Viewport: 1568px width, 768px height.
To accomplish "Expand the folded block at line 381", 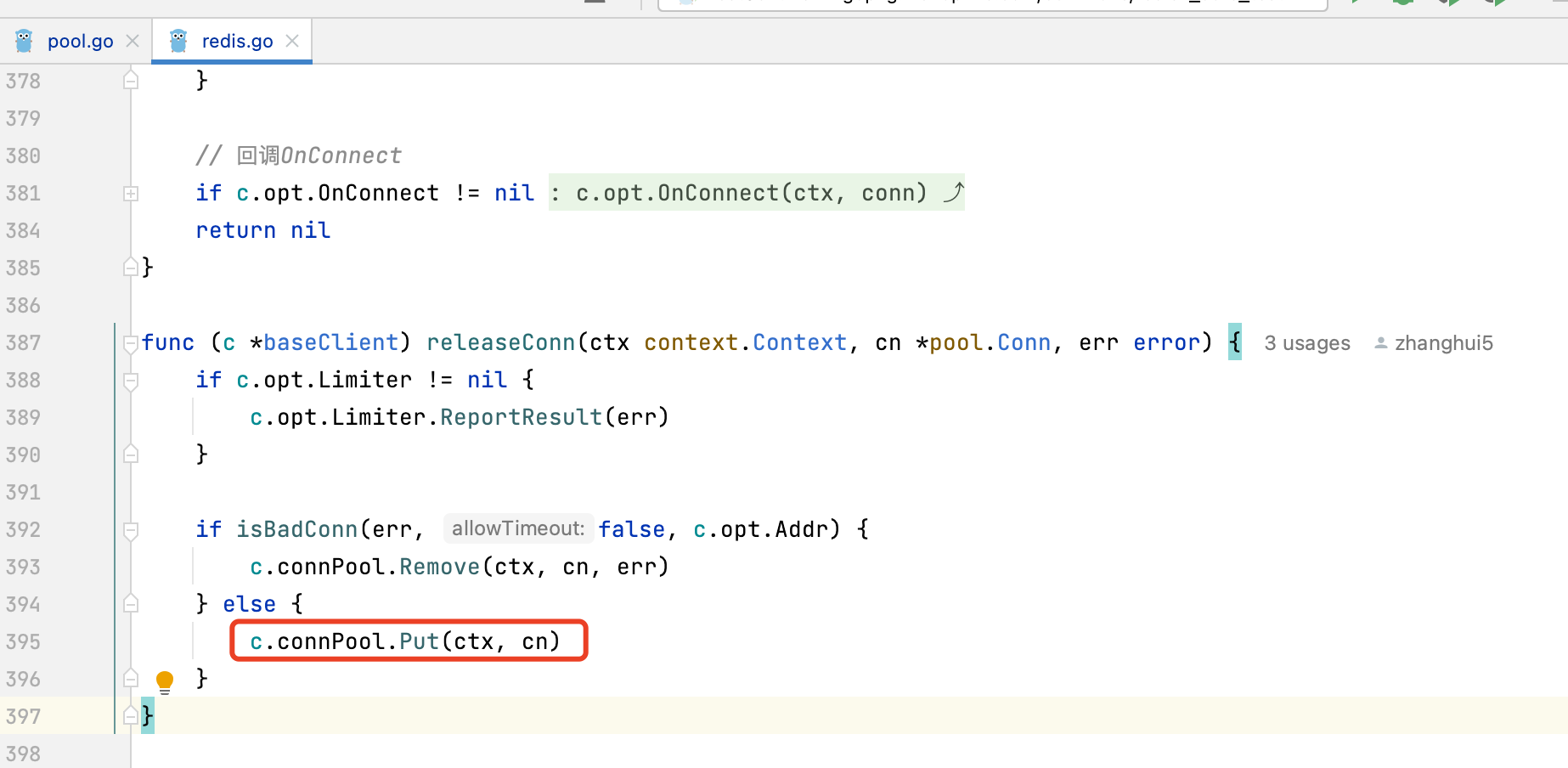I will [131, 194].
